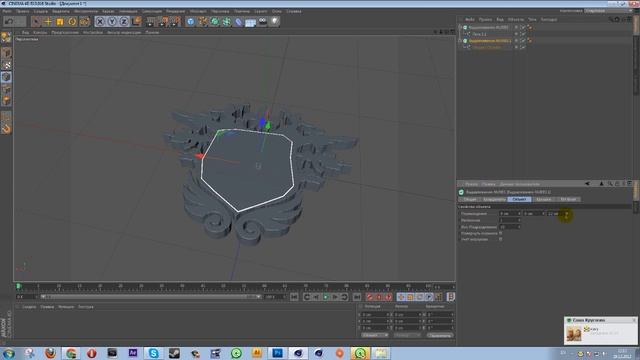This screenshot has width=640, height=360.
Task: Open the Рендеринг menu
Action: [176, 11]
